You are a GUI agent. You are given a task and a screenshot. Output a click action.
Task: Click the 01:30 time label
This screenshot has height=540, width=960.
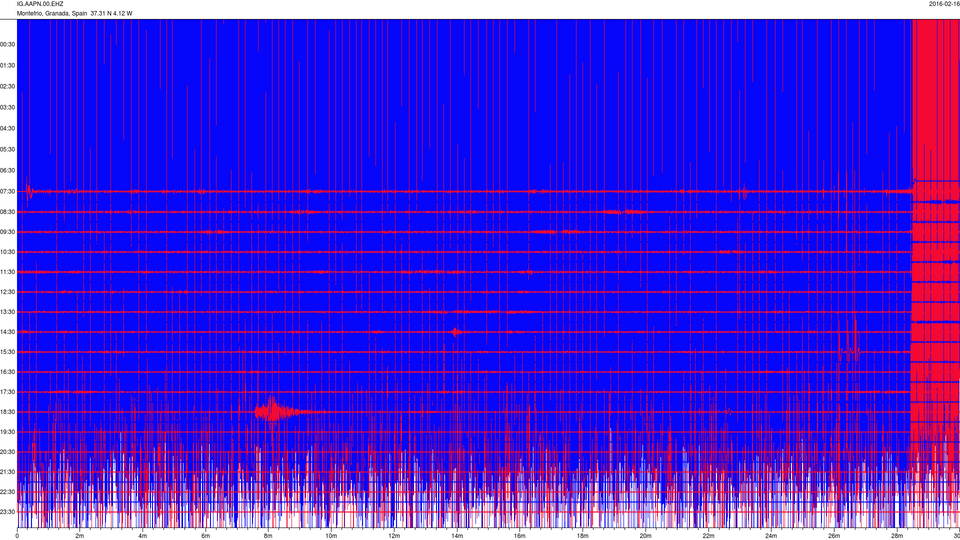[7, 66]
